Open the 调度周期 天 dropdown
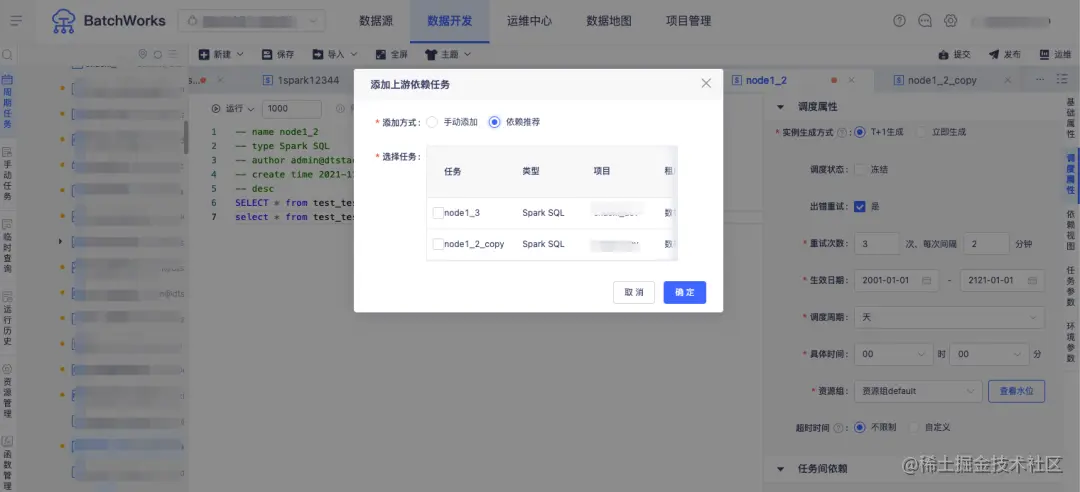Image resolution: width=1080 pixels, height=492 pixels. 949,317
